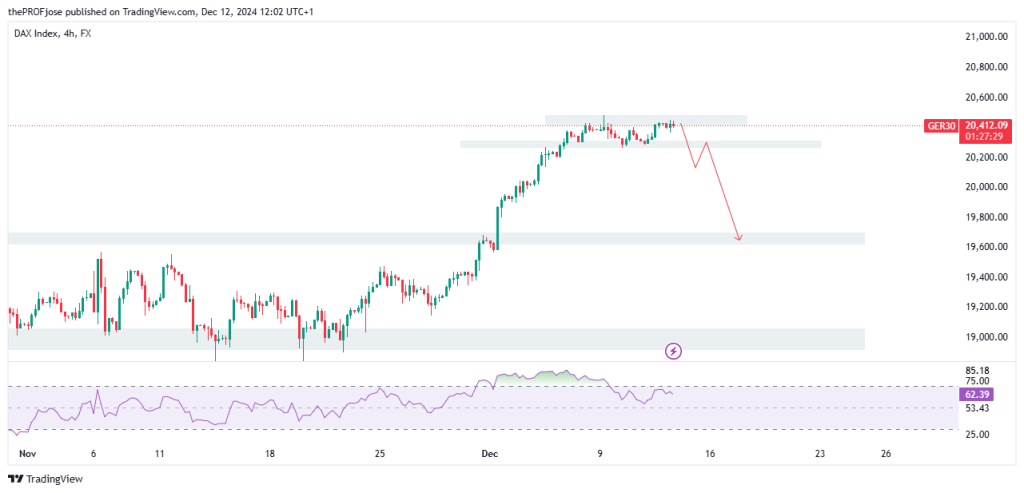The width and height of the screenshot is (1024, 493).
Task: Click the Dec label on the time axis
Action: tap(489, 453)
